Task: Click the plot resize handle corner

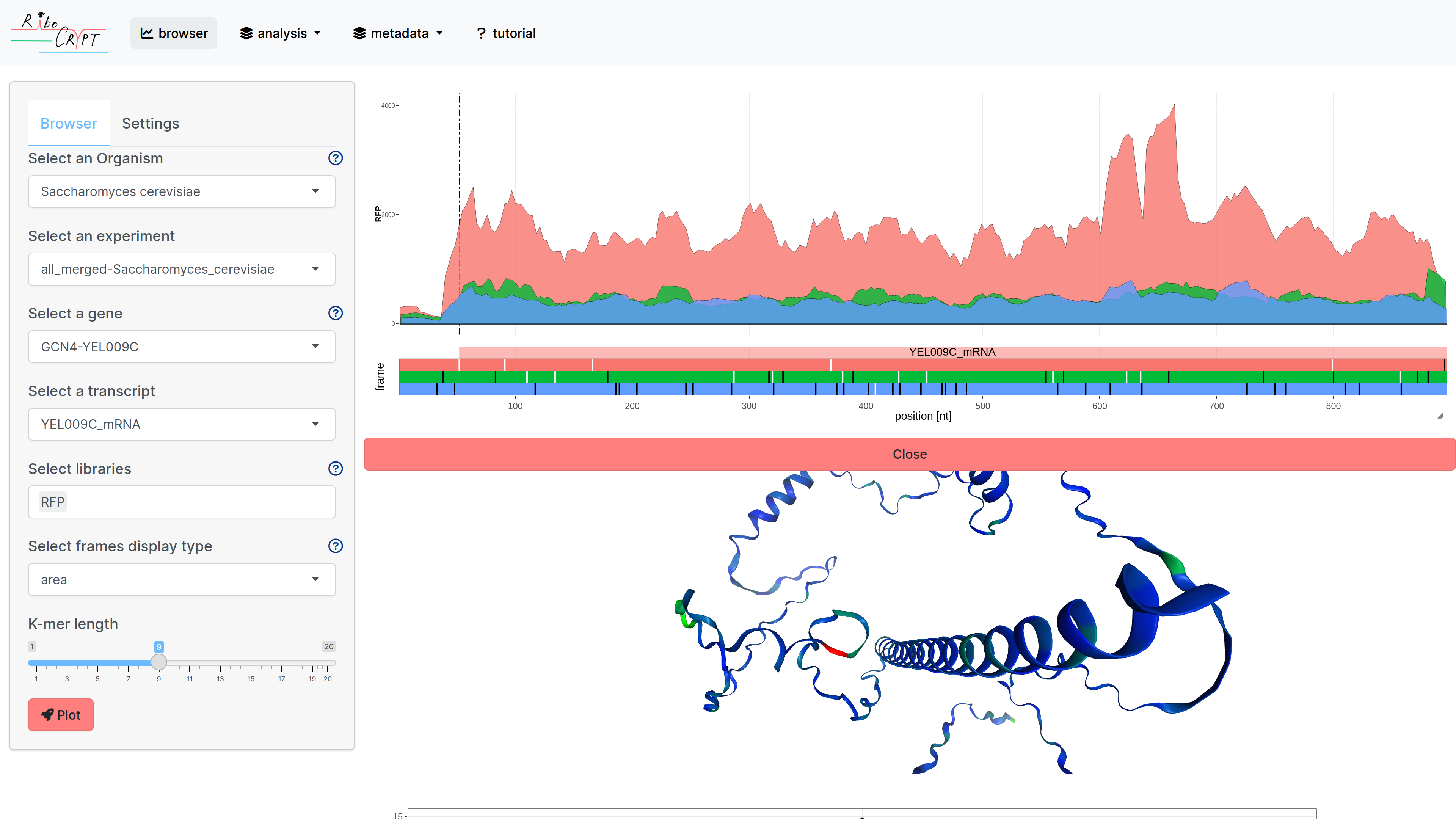Action: click(1440, 416)
